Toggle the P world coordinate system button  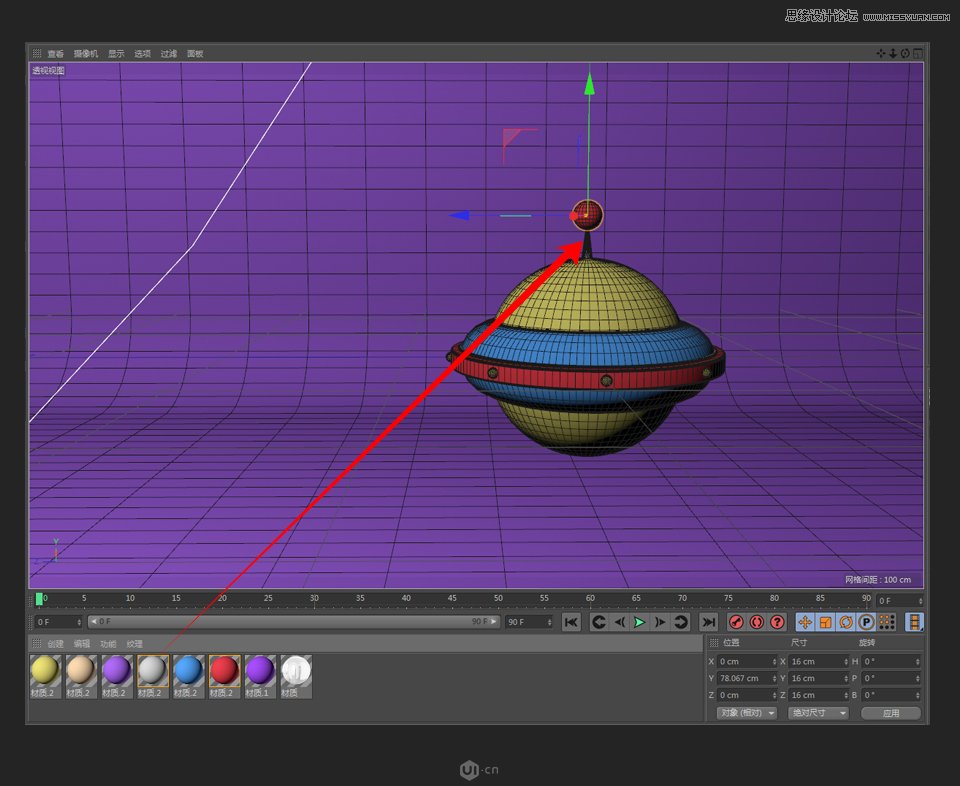868,622
